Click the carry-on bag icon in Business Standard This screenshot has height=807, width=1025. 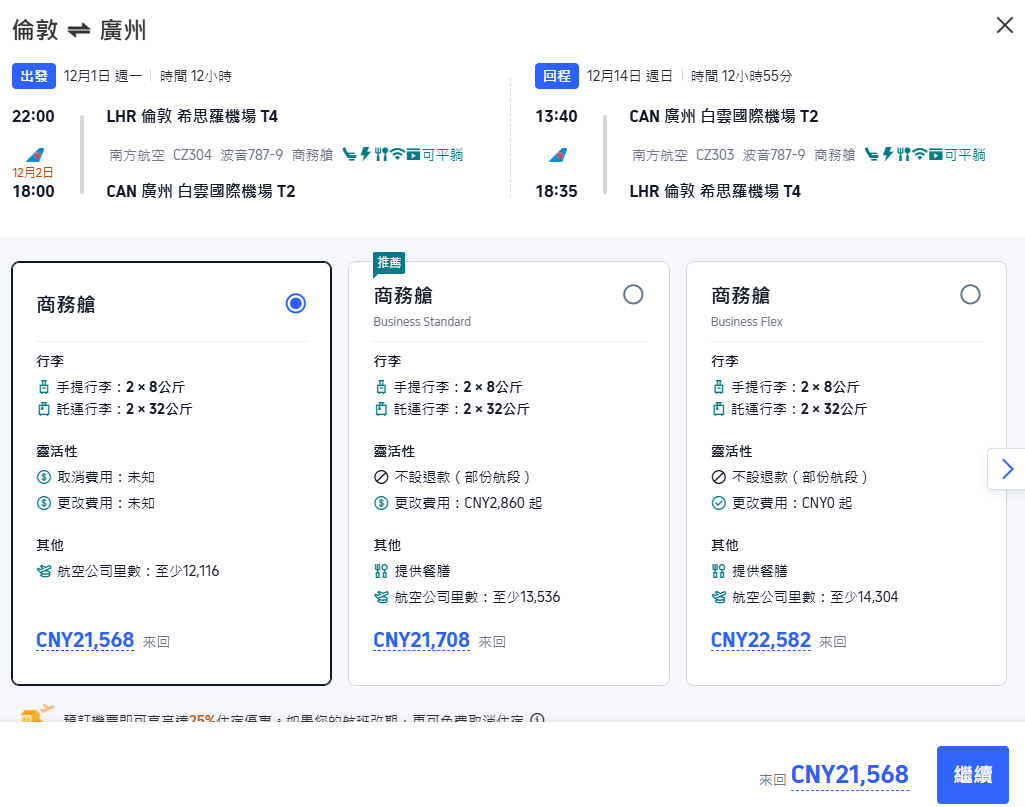pos(381,387)
